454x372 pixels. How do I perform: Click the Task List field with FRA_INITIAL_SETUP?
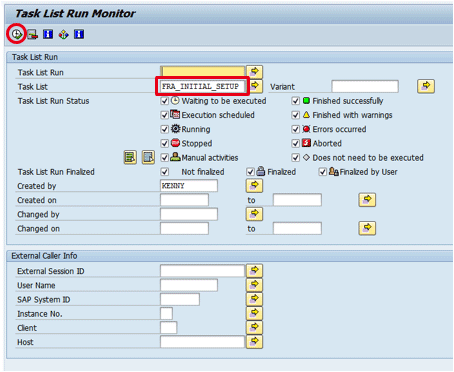click(x=202, y=86)
